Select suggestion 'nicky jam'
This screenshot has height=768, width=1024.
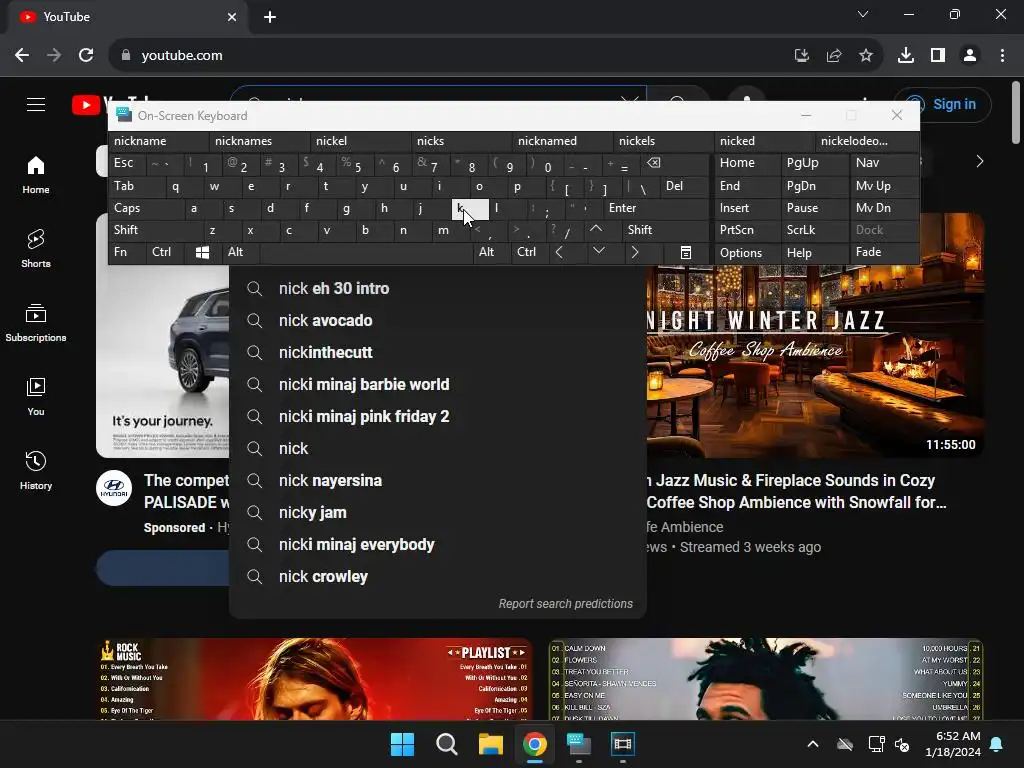pyautogui.click(x=438, y=513)
